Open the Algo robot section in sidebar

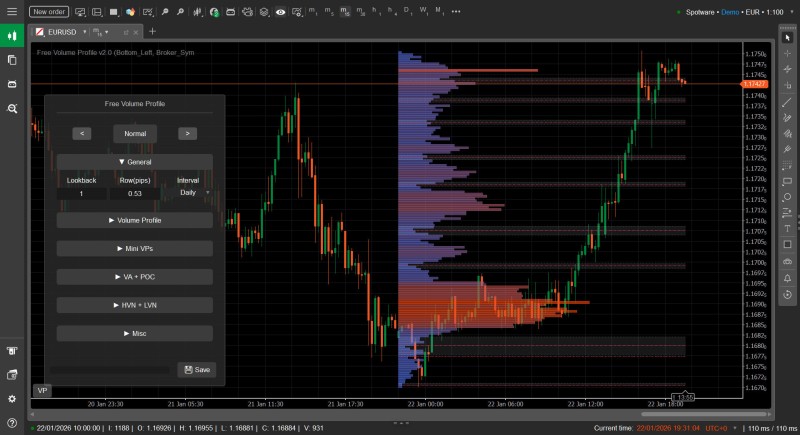12,84
